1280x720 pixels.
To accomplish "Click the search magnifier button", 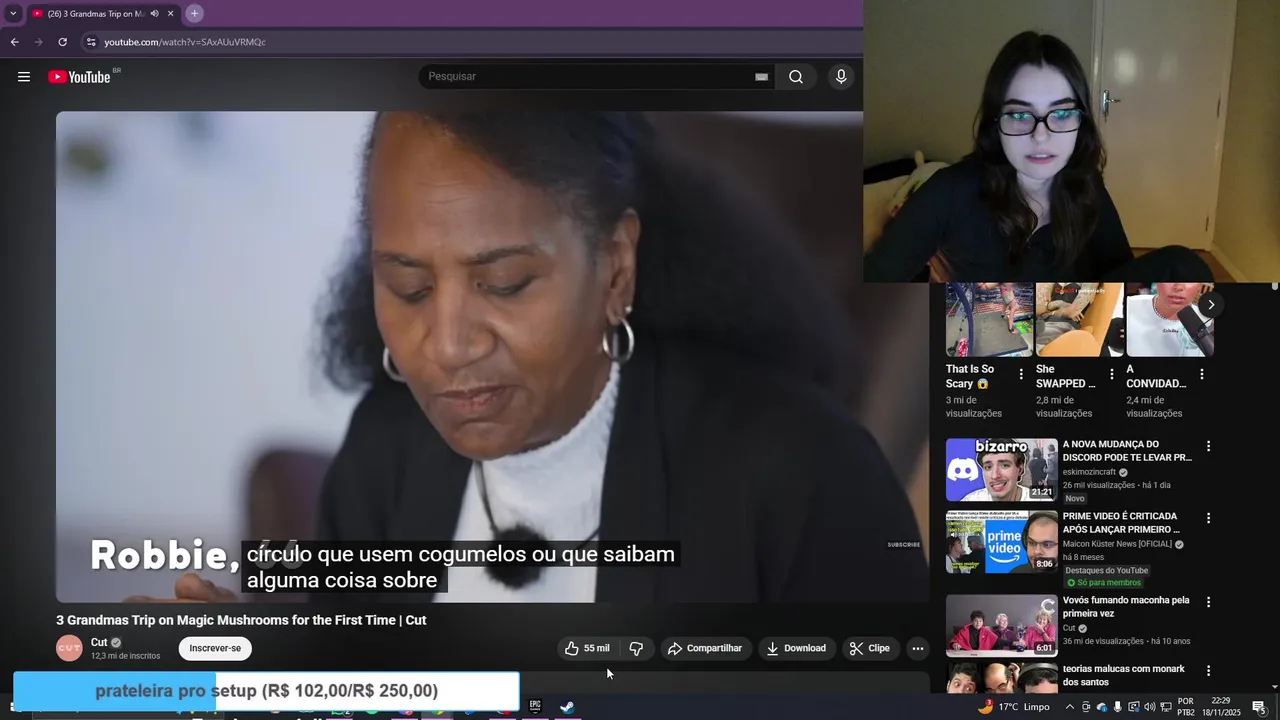I will (x=796, y=77).
